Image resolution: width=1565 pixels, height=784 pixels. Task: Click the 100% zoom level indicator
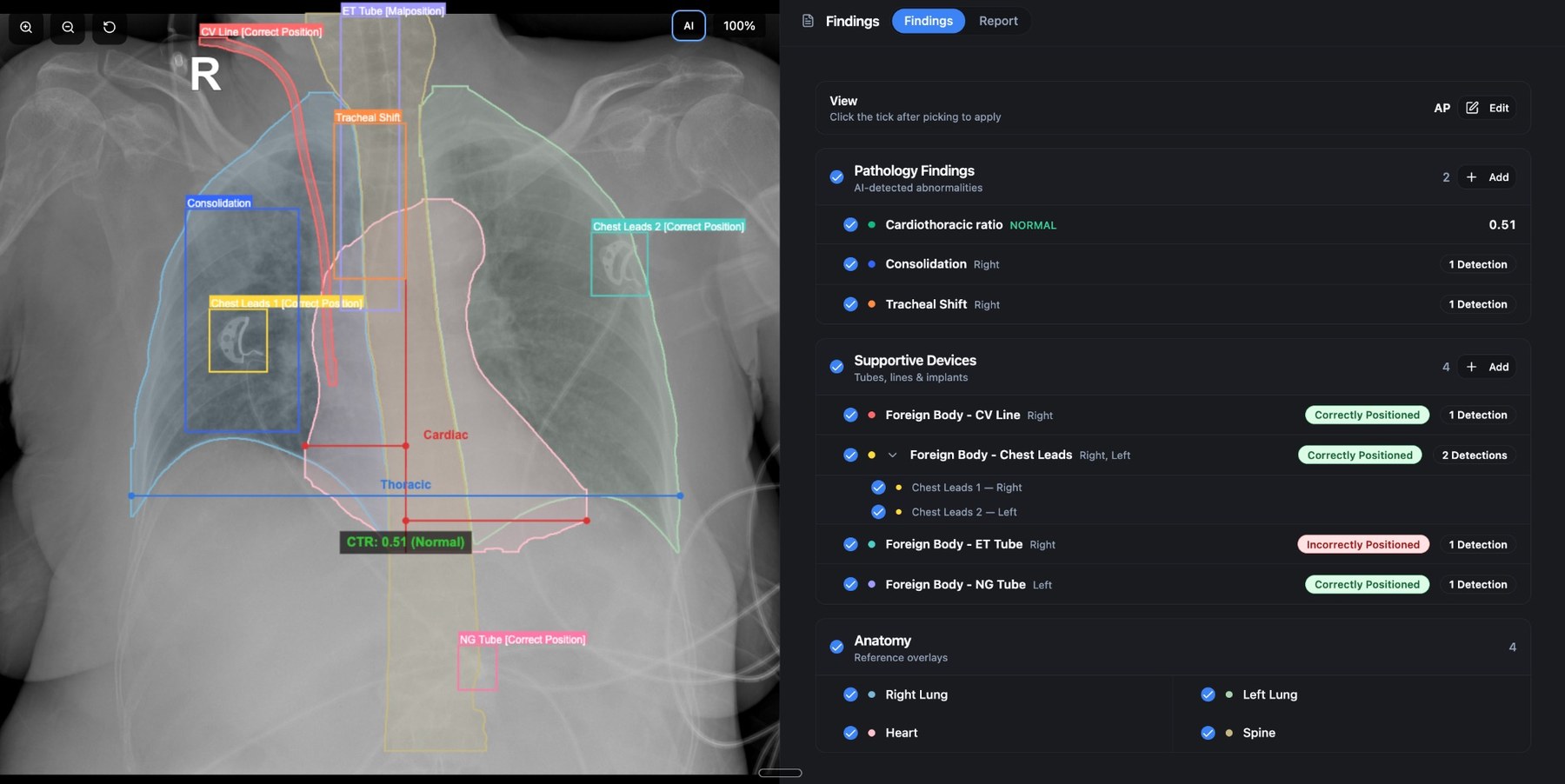click(x=739, y=26)
